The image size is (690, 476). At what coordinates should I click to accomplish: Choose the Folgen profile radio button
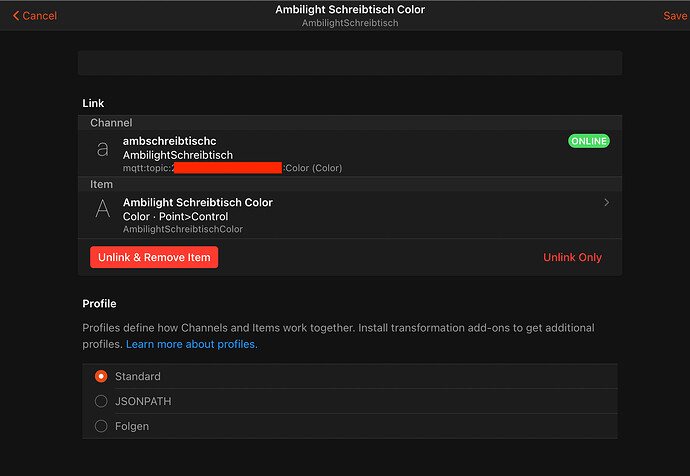tap(101, 426)
